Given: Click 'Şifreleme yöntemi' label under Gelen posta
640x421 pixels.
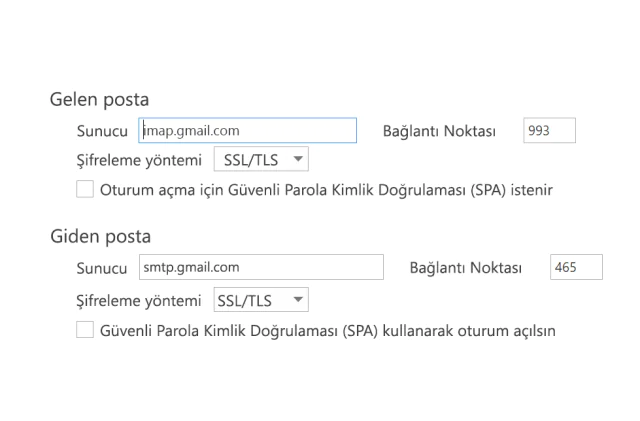Looking at the screenshot, I should click(x=139, y=160).
